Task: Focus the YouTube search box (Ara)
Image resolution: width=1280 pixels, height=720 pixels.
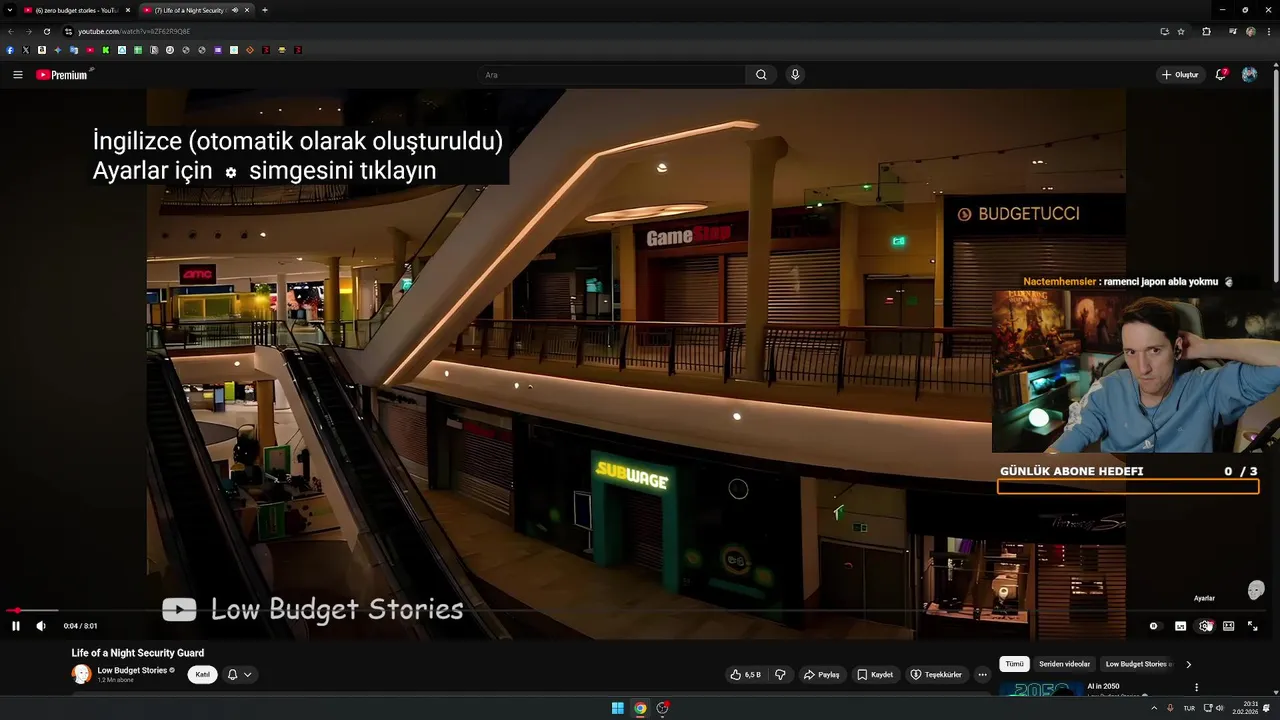Action: pos(612,75)
